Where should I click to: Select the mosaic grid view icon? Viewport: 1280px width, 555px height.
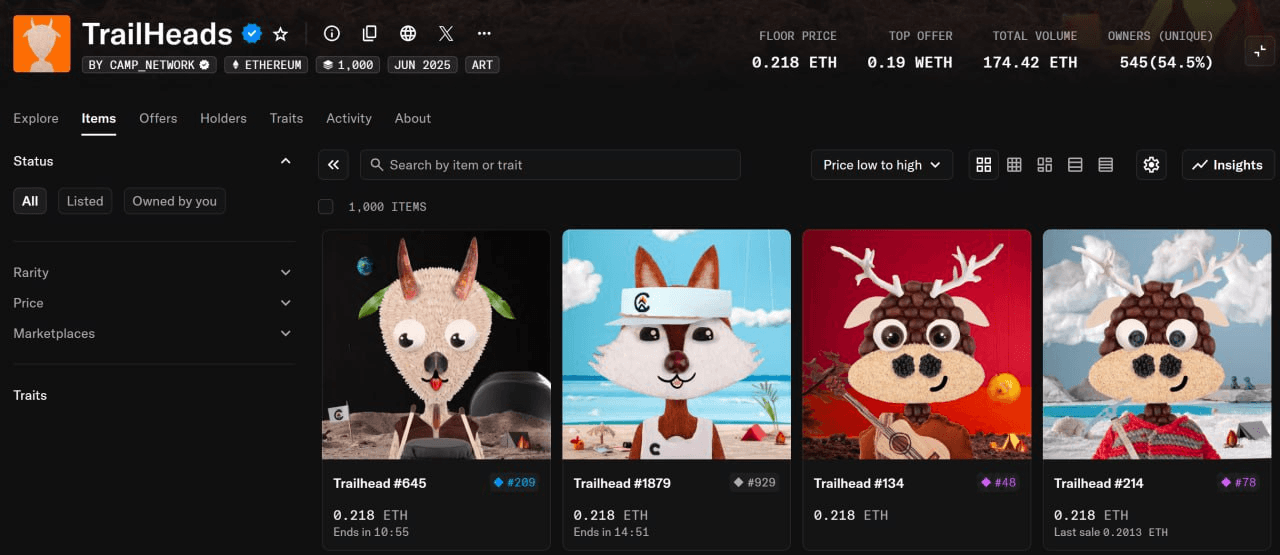click(1045, 165)
